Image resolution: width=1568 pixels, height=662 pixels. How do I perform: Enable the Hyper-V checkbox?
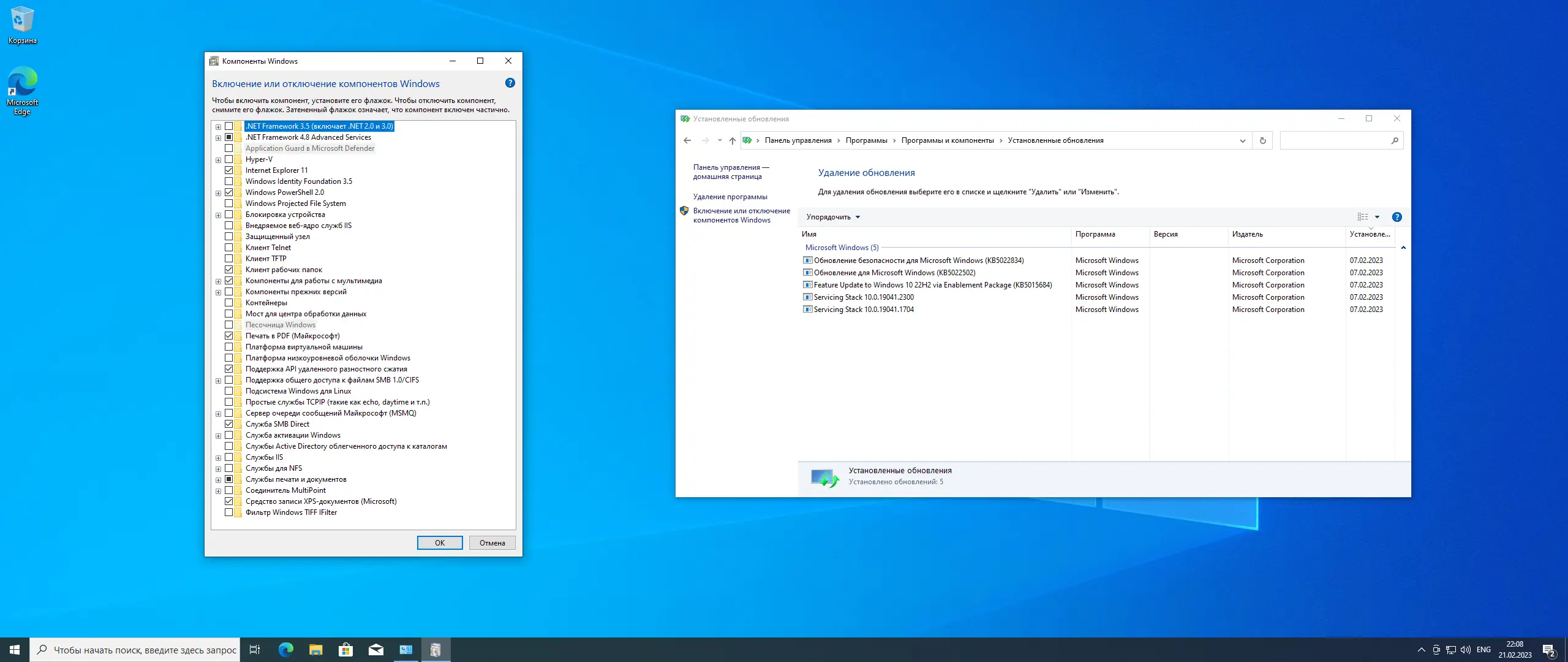pos(228,159)
